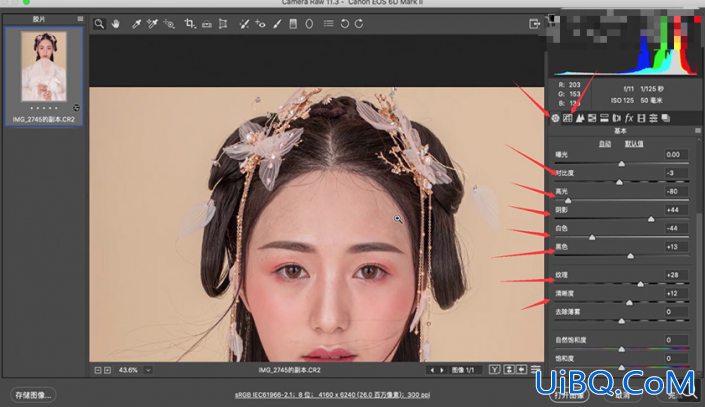Image resolution: width=705 pixels, height=407 pixels.
Task: Open the Split Toning panel tab
Action: coord(604,118)
